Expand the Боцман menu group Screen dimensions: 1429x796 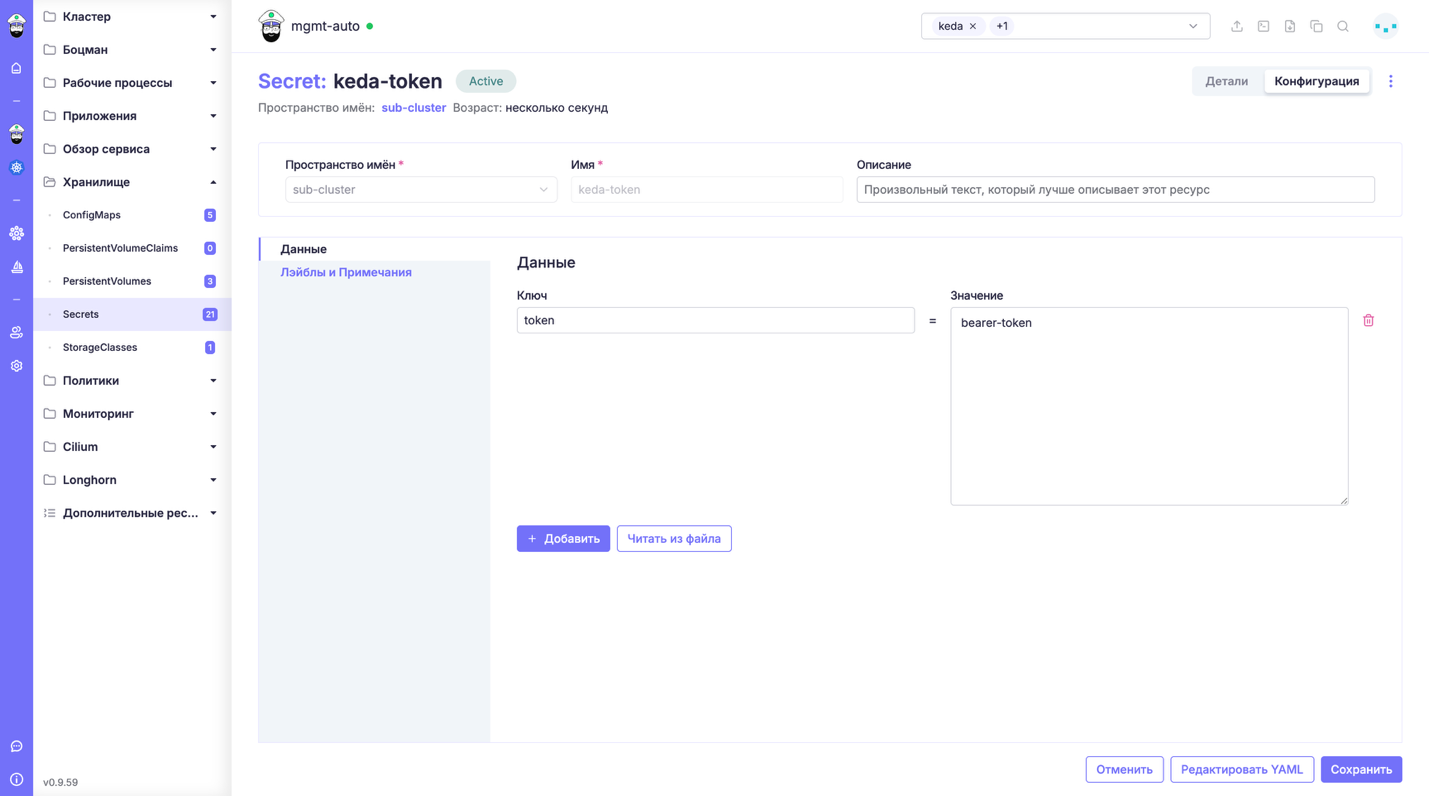click(132, 50)
